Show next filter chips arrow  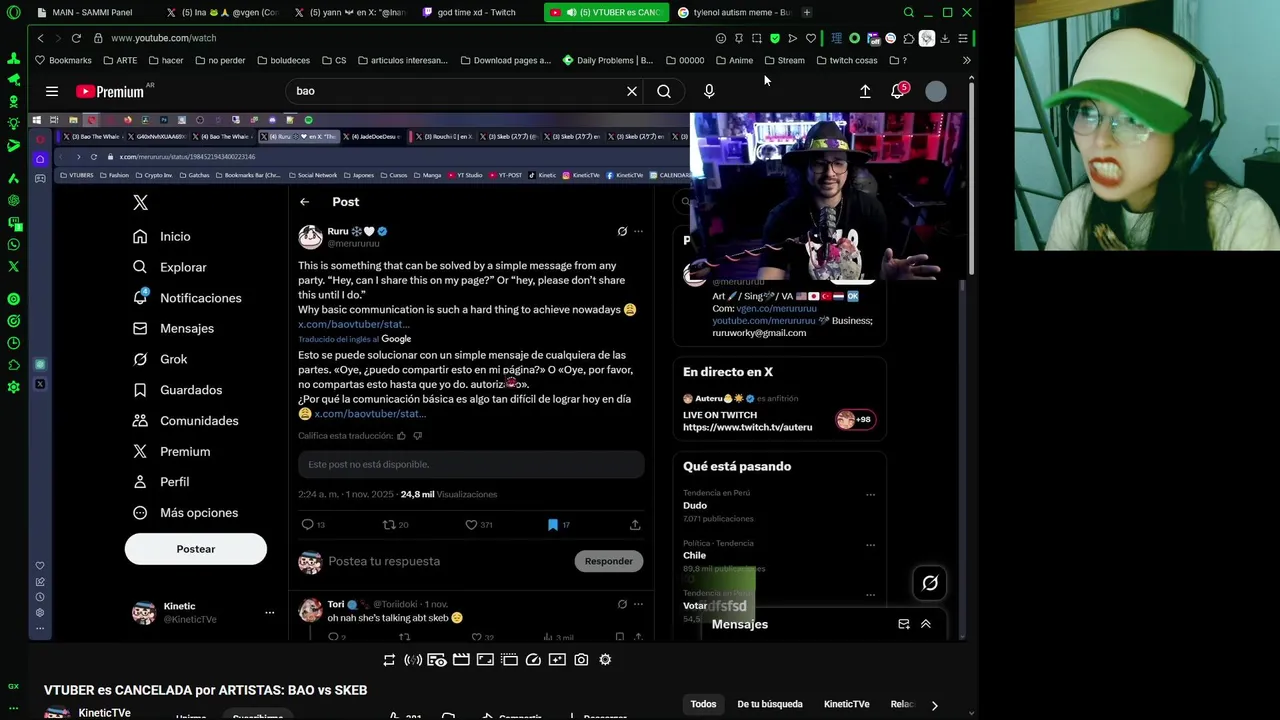(x=934, y=705)
